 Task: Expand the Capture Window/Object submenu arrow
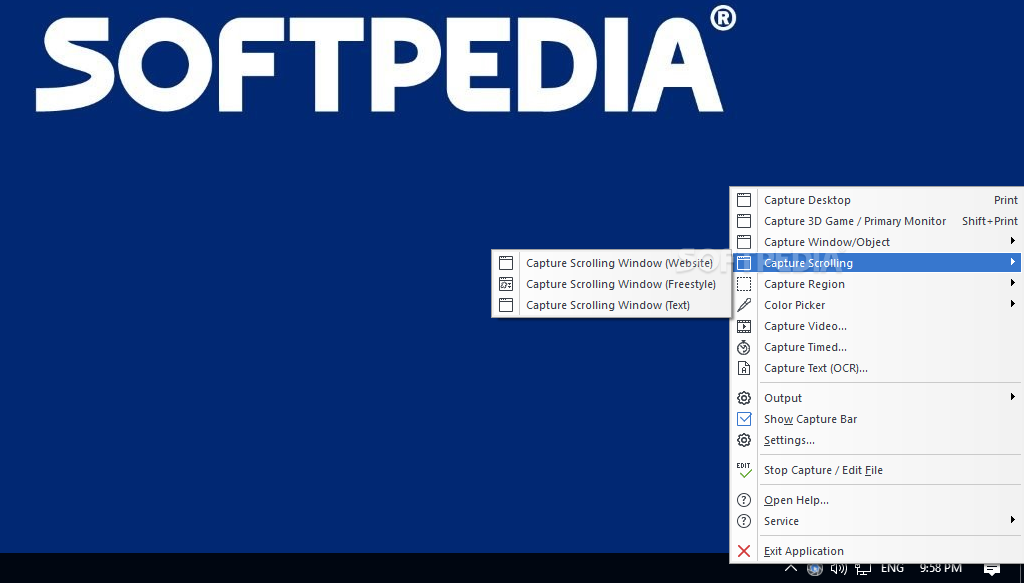pos(1012,241)
